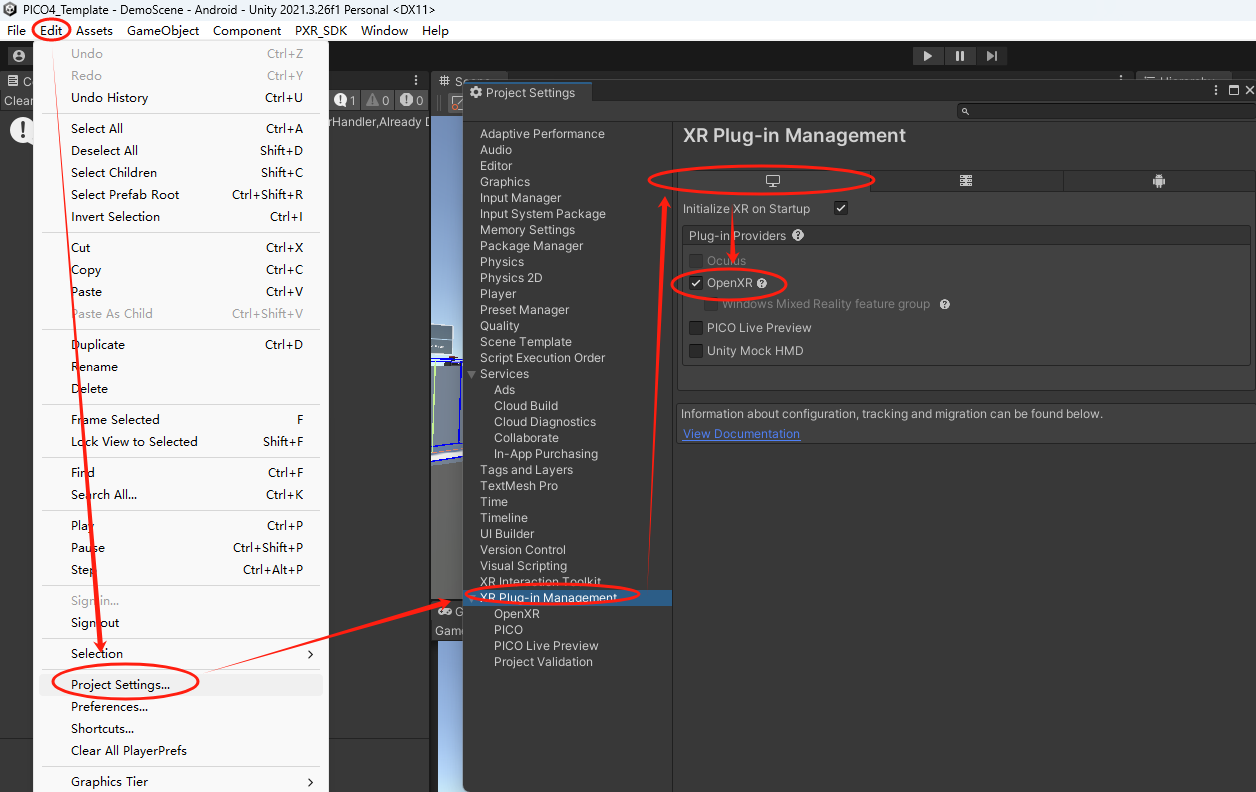Select the dedicated server platform tab icon

coord(966,181)
